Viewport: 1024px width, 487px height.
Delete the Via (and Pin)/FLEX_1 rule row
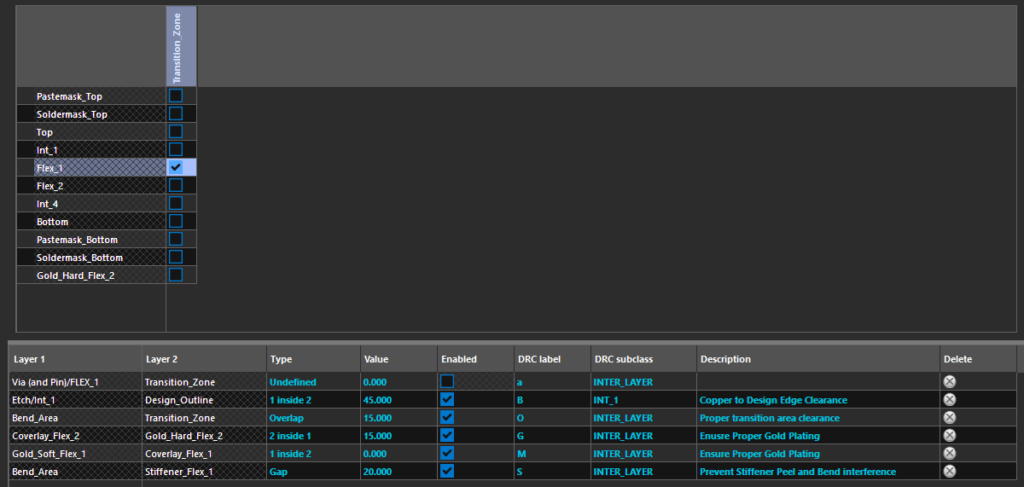pyautogui.click(x=950, y=382)
